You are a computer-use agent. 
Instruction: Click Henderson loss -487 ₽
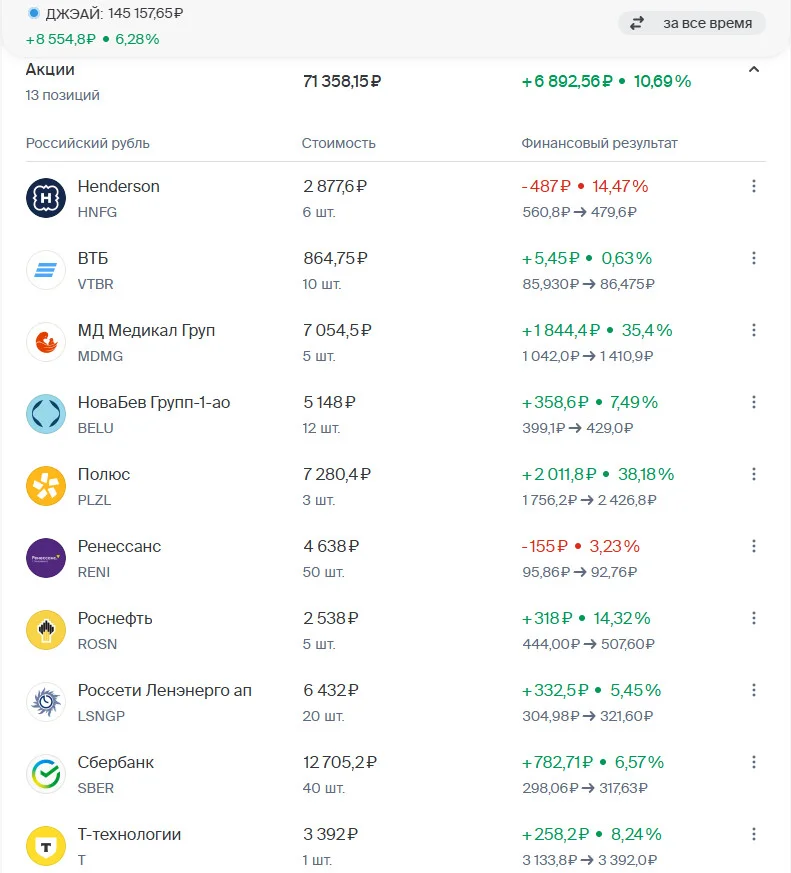pos(546,186)
